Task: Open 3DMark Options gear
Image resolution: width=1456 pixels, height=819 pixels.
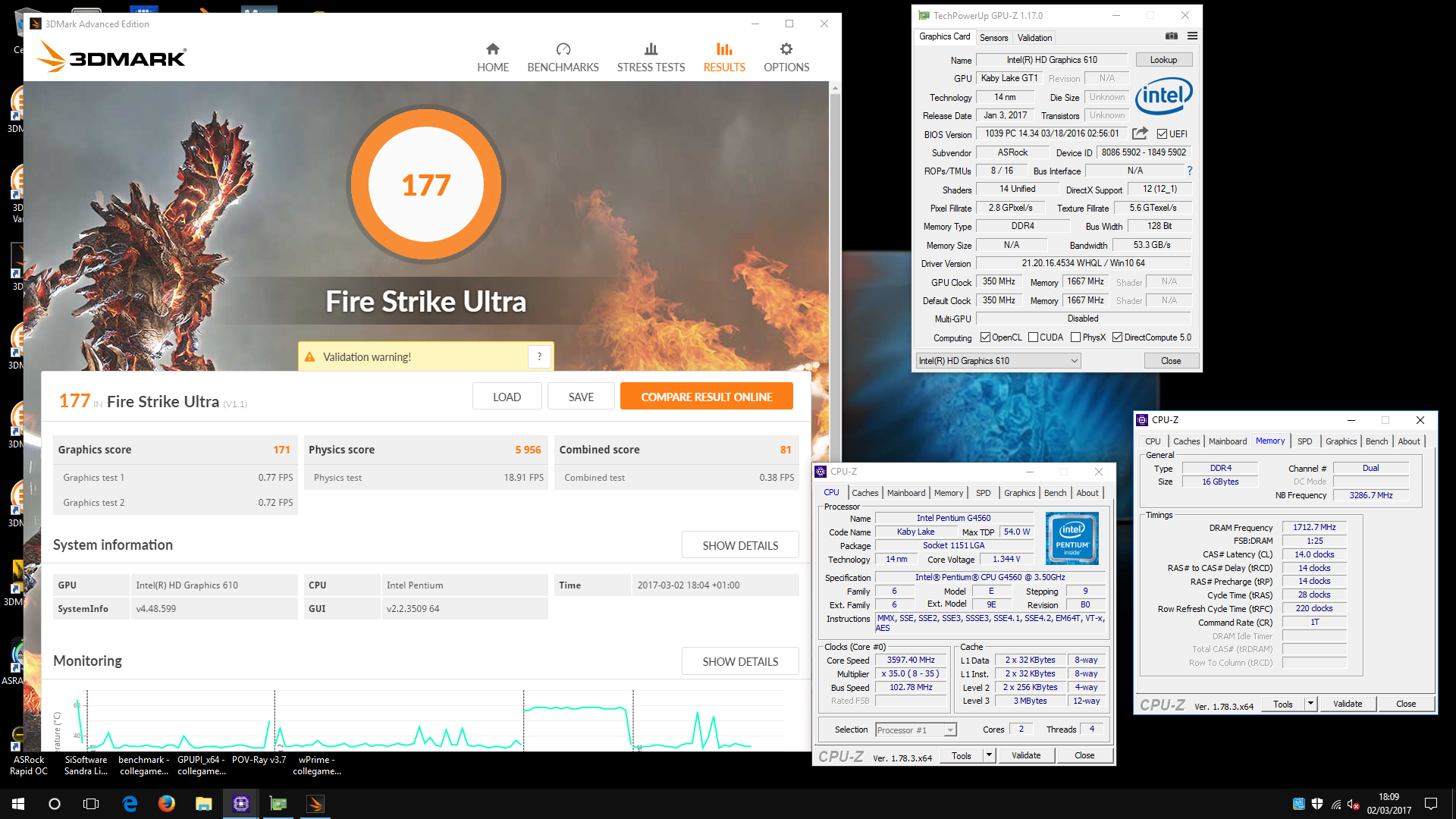Action: pyautogui.click(x=786, y=58)
